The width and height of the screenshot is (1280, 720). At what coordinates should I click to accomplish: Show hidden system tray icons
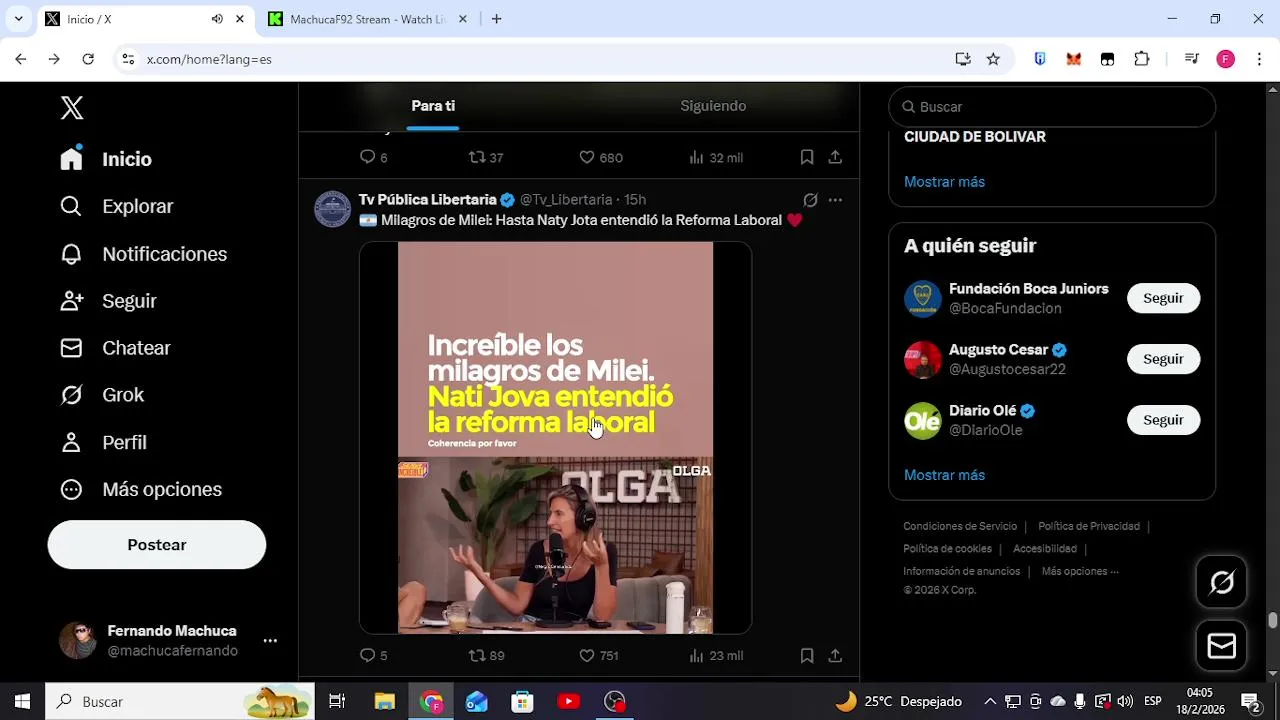click(x=990, y=702)
